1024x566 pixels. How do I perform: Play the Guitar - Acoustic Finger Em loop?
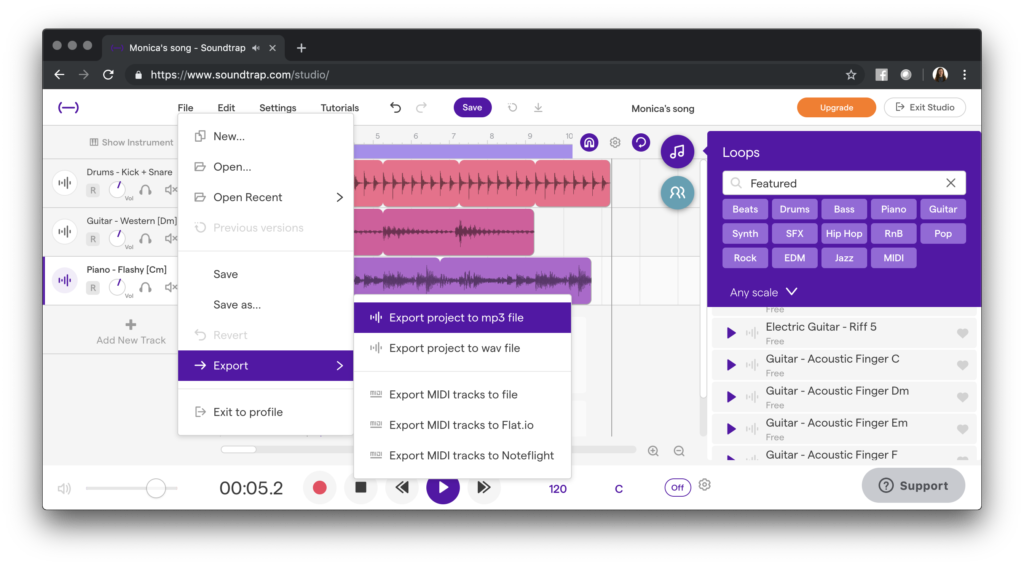731,429
